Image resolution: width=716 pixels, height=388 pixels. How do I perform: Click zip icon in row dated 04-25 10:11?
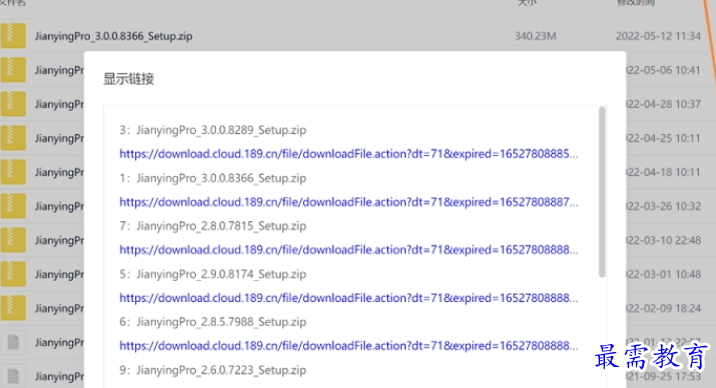13,138
